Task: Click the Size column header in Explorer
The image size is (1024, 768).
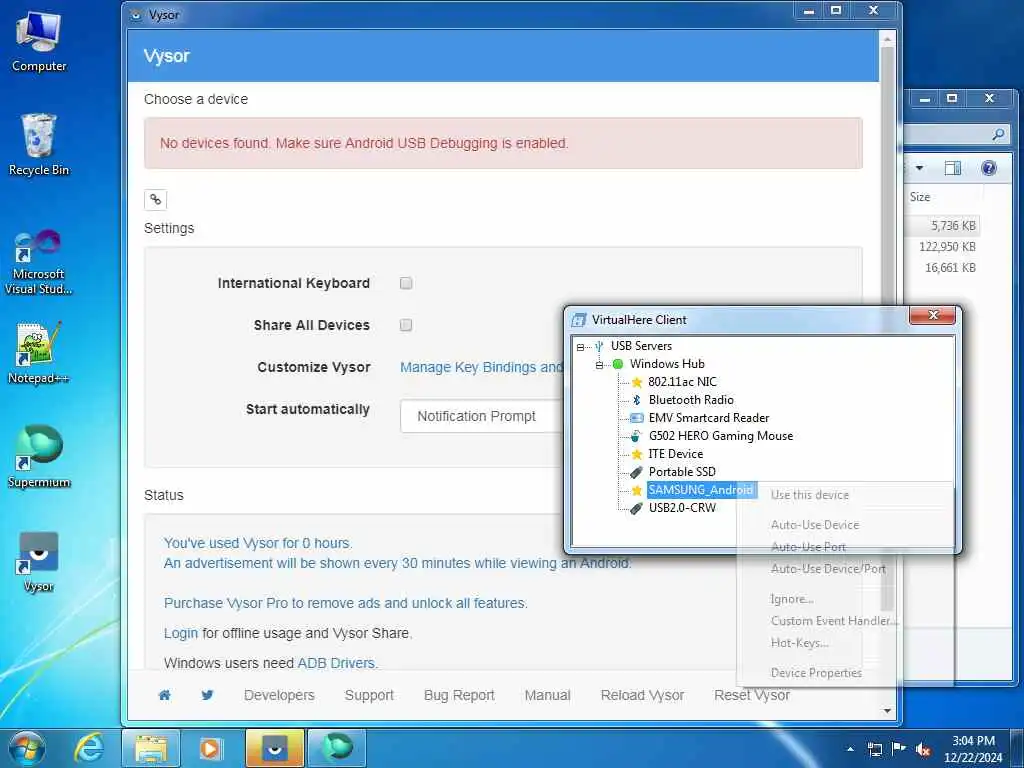Action: click(x=920, y=197)
